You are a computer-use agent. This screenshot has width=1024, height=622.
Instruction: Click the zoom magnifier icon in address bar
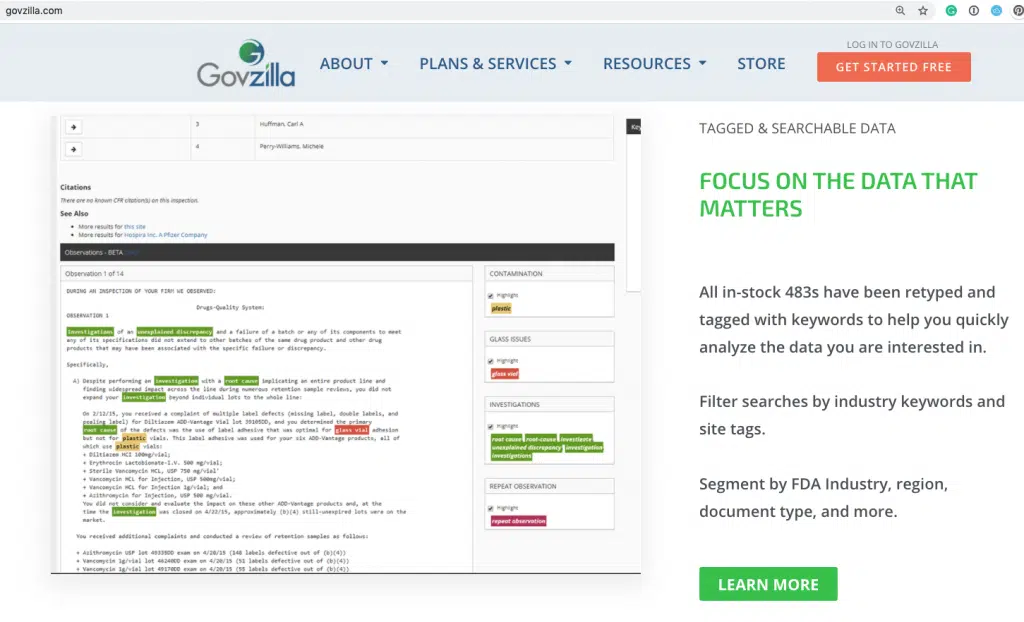(900, 10)
